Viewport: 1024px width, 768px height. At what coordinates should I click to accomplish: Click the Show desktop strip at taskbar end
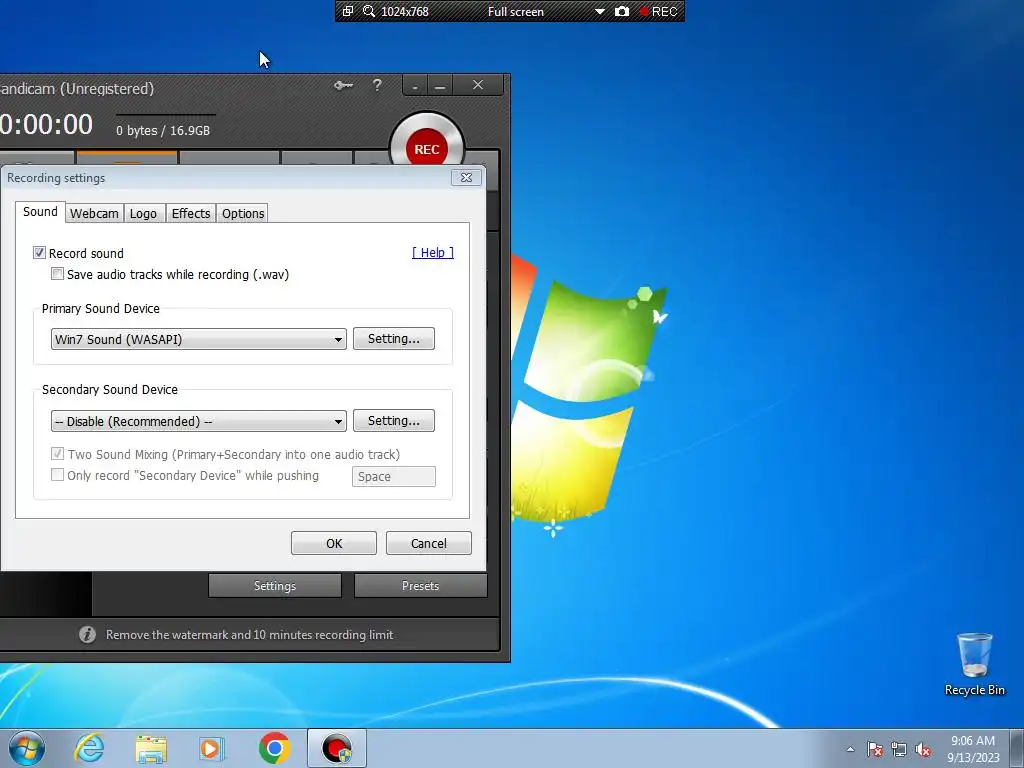point(1017,748)
